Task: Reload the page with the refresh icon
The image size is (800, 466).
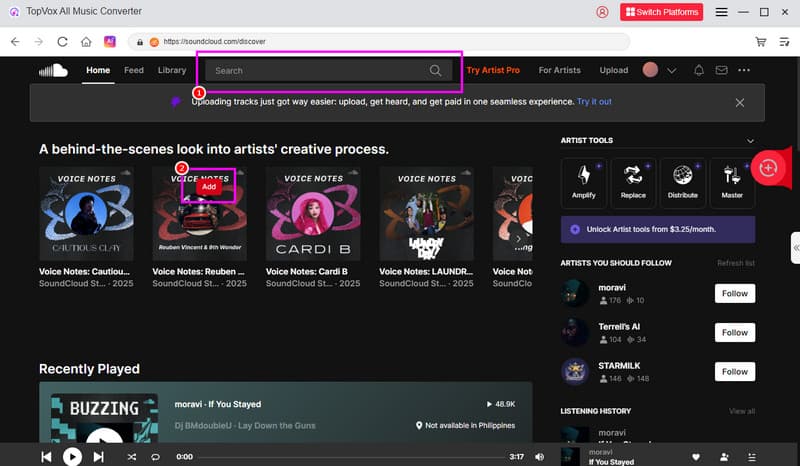Action: coord(62,42)
